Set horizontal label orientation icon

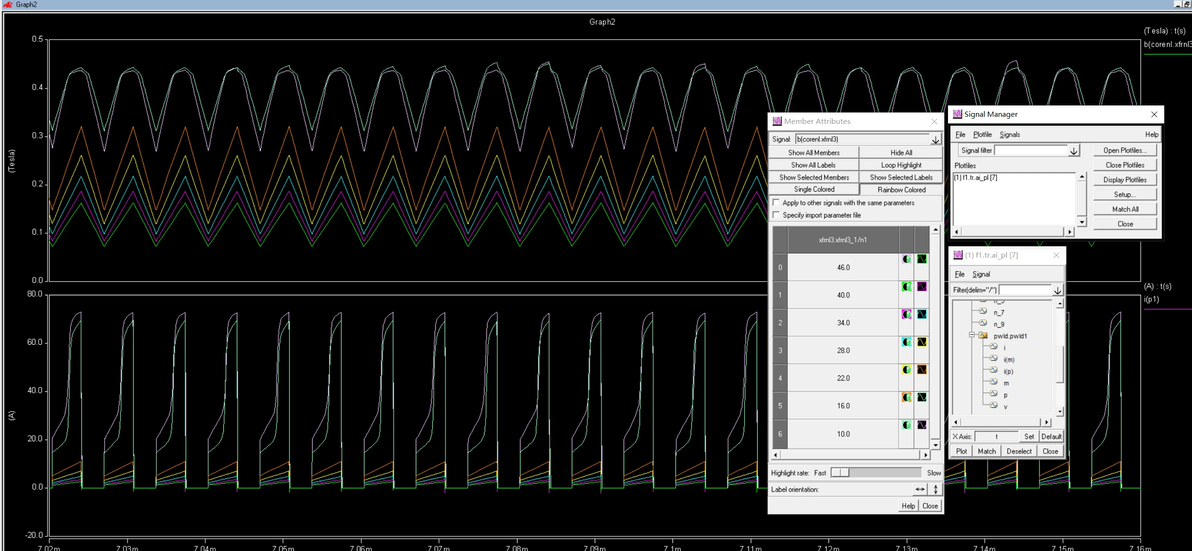920,489
